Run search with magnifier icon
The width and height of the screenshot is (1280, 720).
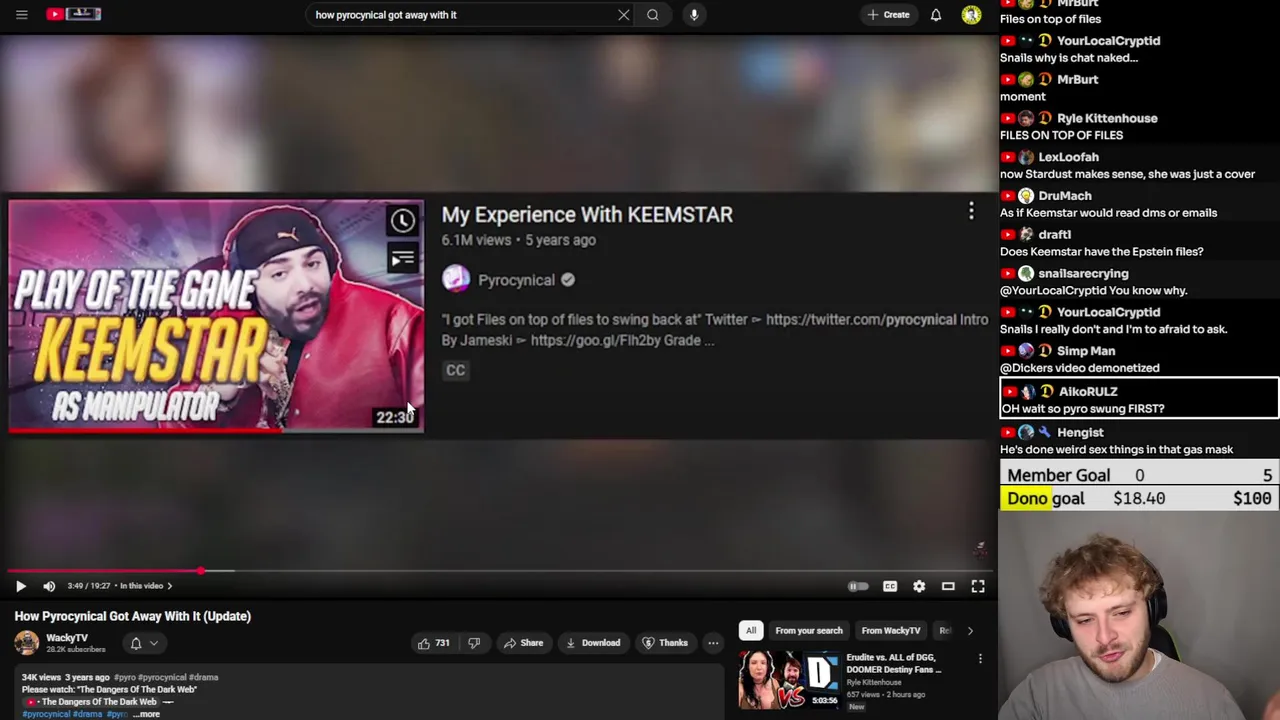[652, 15]
